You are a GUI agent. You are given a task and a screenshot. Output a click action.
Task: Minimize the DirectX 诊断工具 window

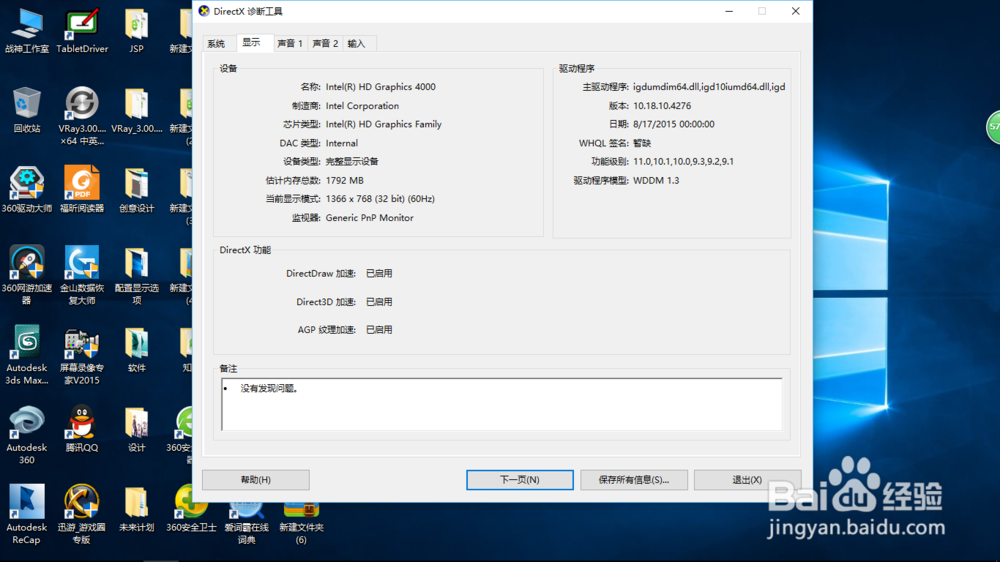pos(729,11)
